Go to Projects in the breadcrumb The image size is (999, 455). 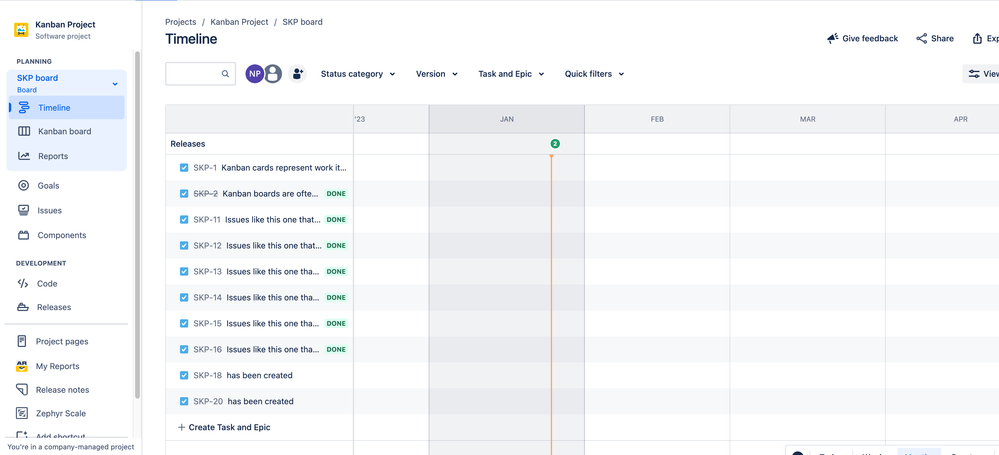[181, 22]
